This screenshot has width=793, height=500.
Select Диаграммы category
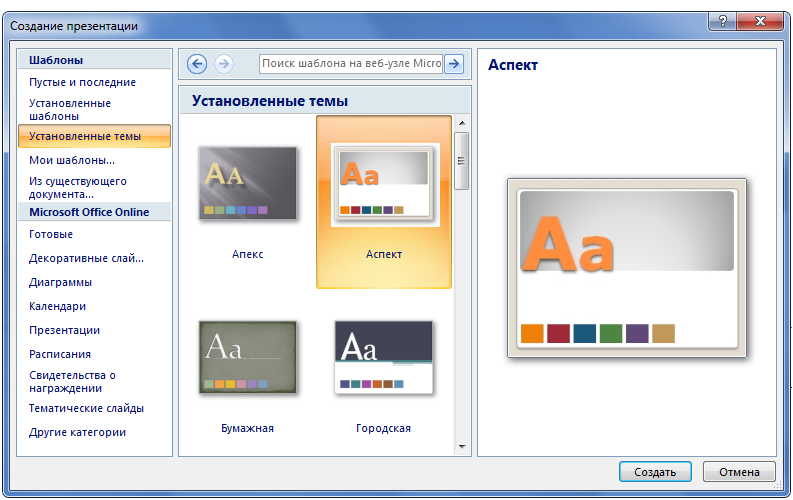(x=60, y=282)
